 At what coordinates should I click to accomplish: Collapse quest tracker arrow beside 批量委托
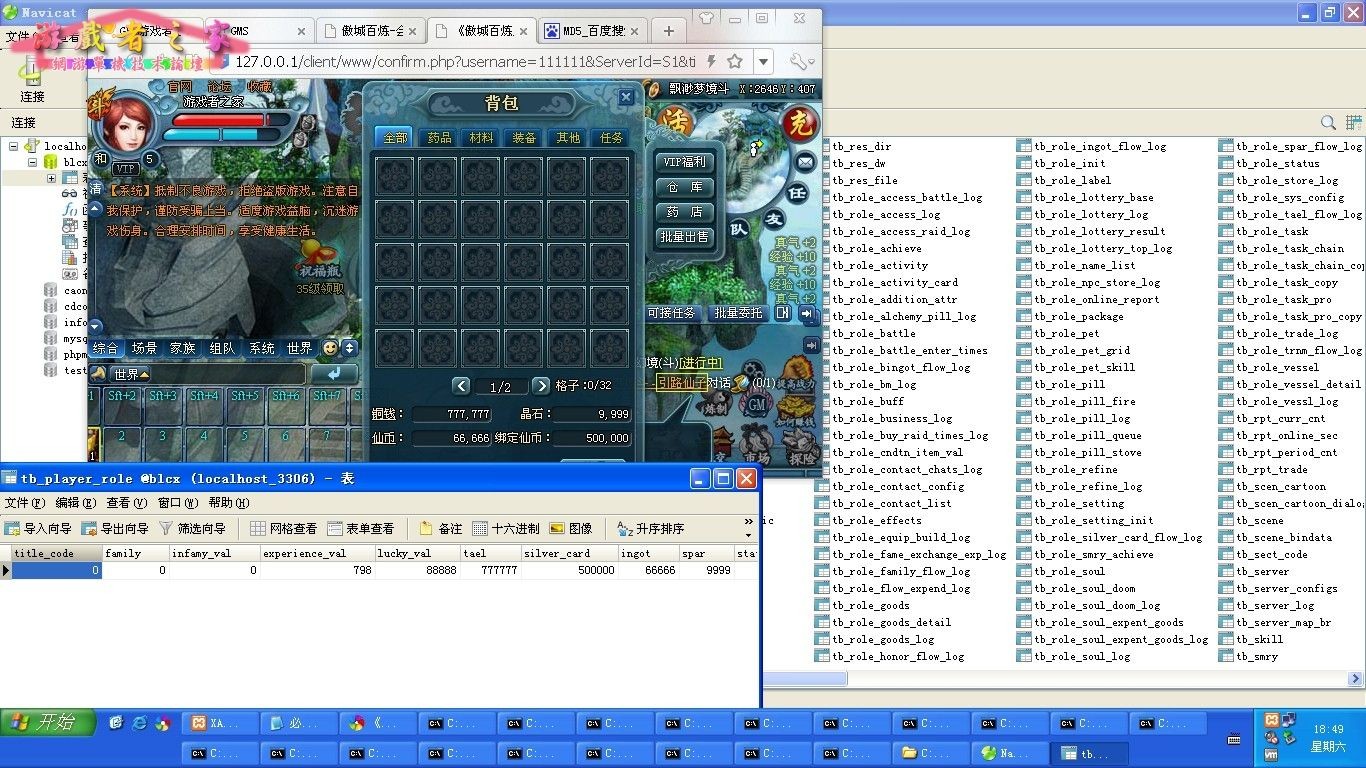pyautogui.click(x=806, y=313)
